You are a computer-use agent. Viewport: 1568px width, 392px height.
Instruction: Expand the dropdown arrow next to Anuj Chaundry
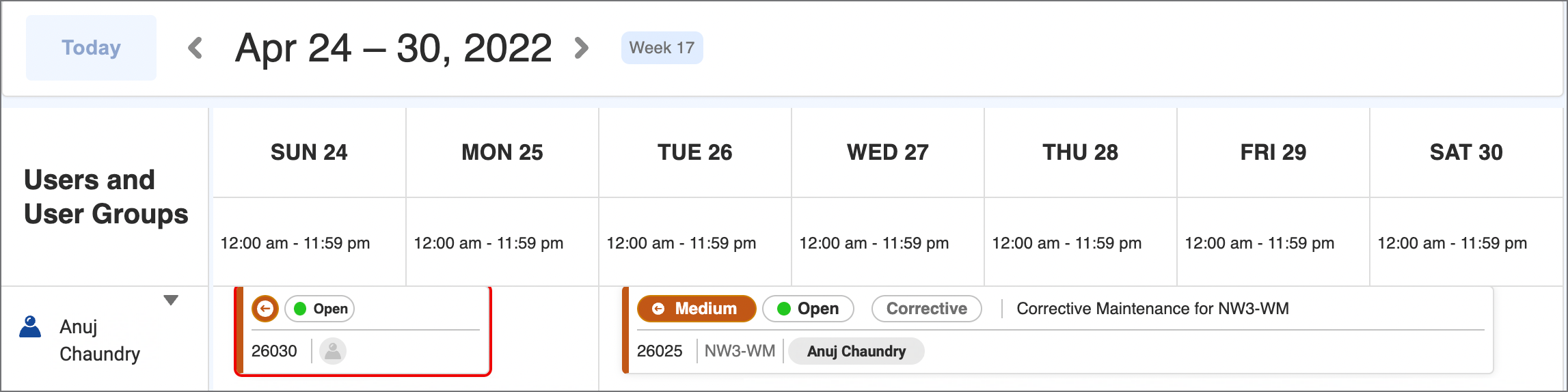171,300
